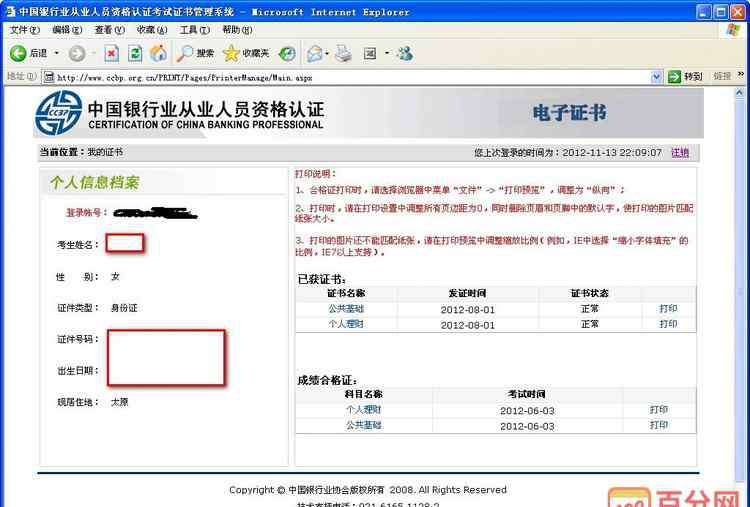Print the 公共基础 certificate (打印)
The height and width of the screenshot is (507, 750).
tap(668, 309)
